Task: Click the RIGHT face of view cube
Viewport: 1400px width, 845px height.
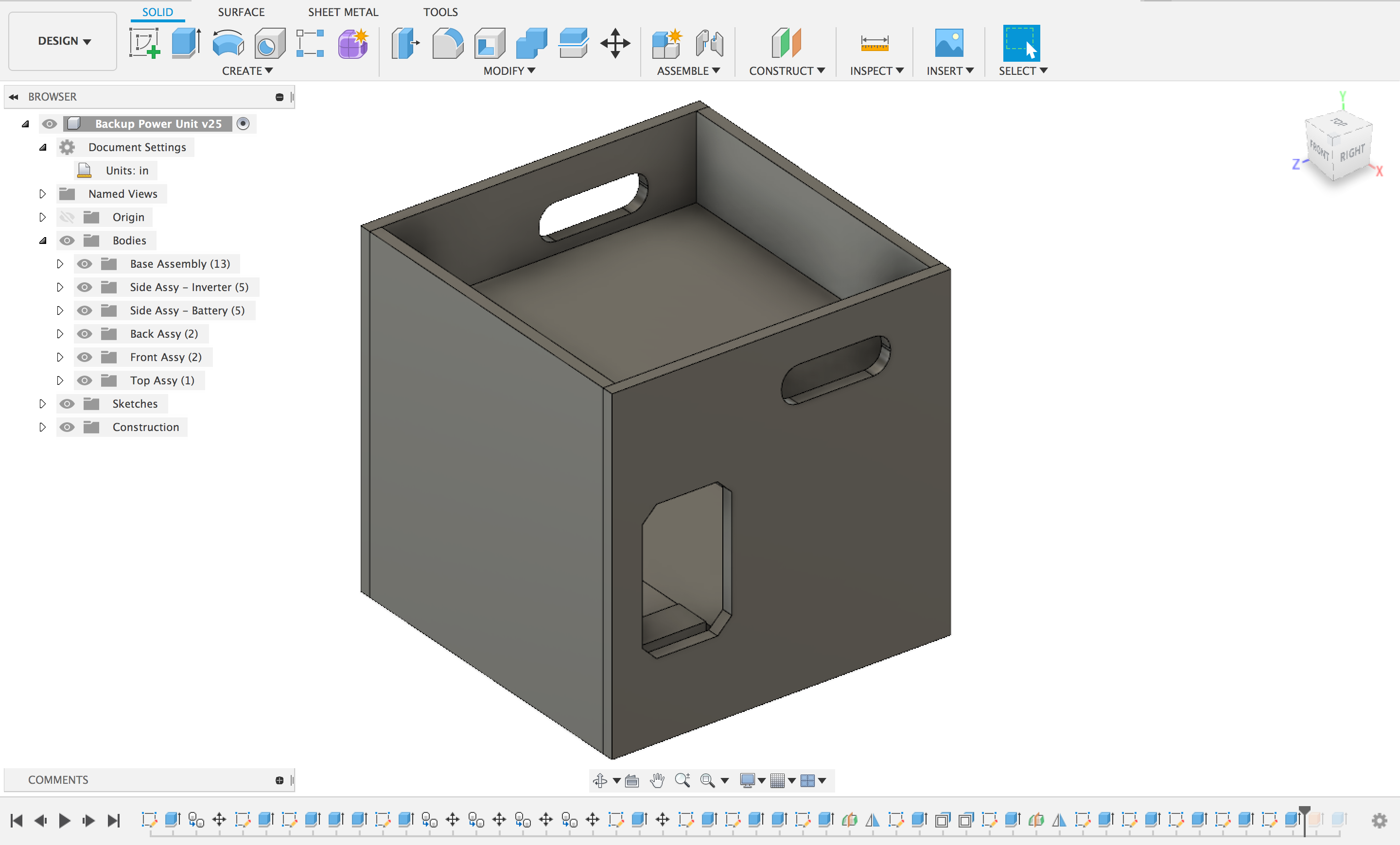Action: [1352, 153]
